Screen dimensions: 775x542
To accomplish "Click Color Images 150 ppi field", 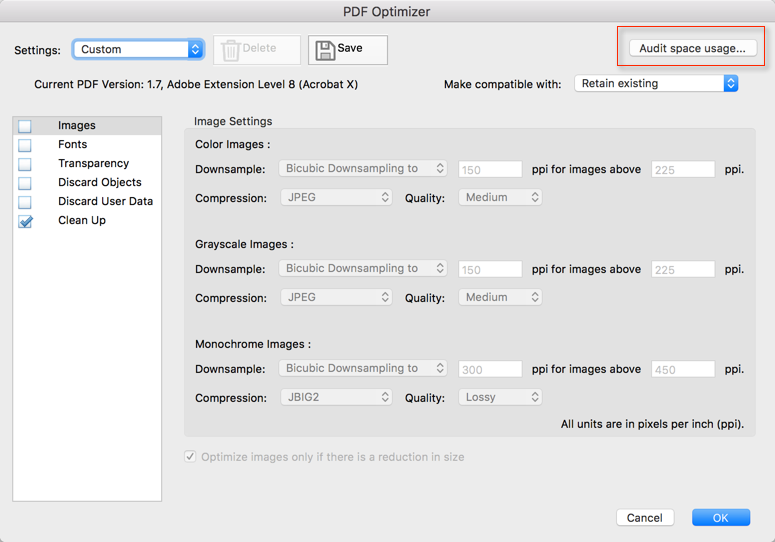I will [x=490, y=170].
